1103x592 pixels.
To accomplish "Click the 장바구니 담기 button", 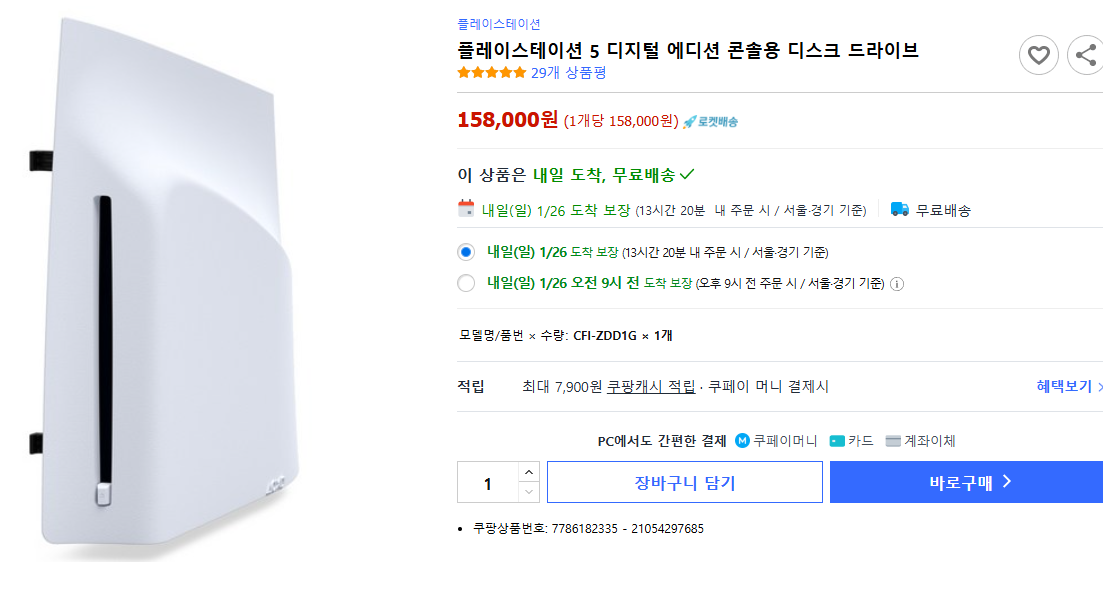I will (x=684, y=483).
